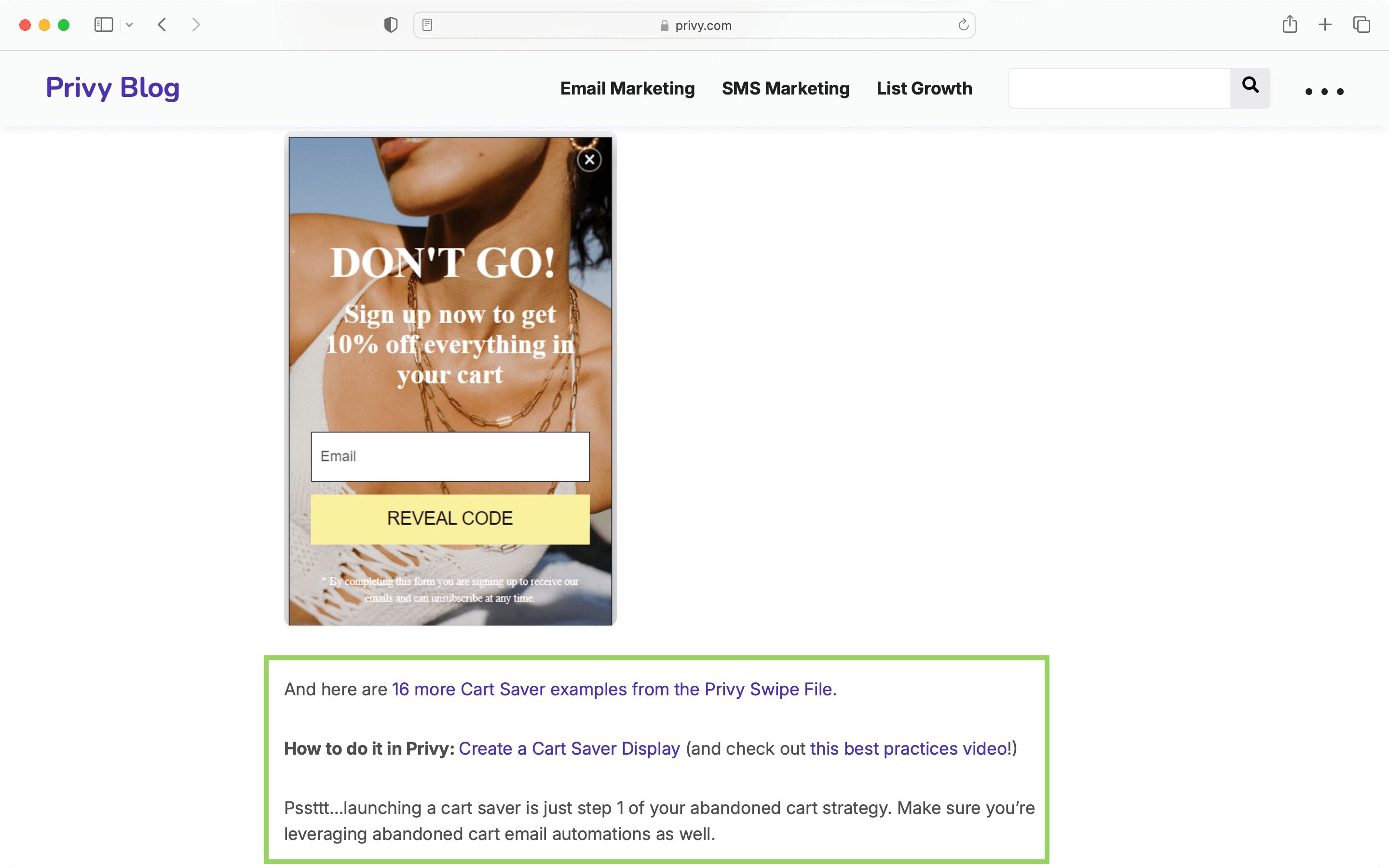The image size is (1389, 868).
Task: Click the List Growth navigation tab item
Action: 924,88
